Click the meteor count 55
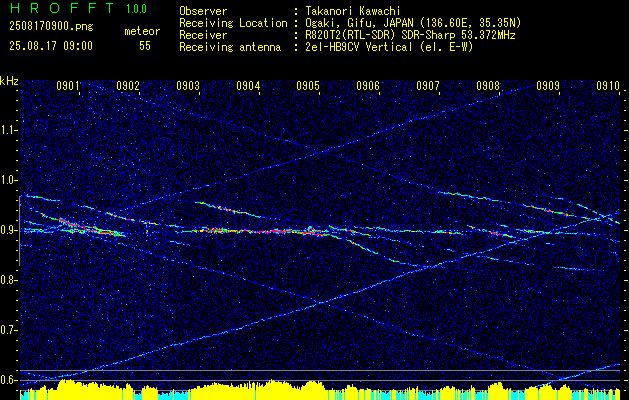This screenshot has height=400, width=629. [145, 46]
